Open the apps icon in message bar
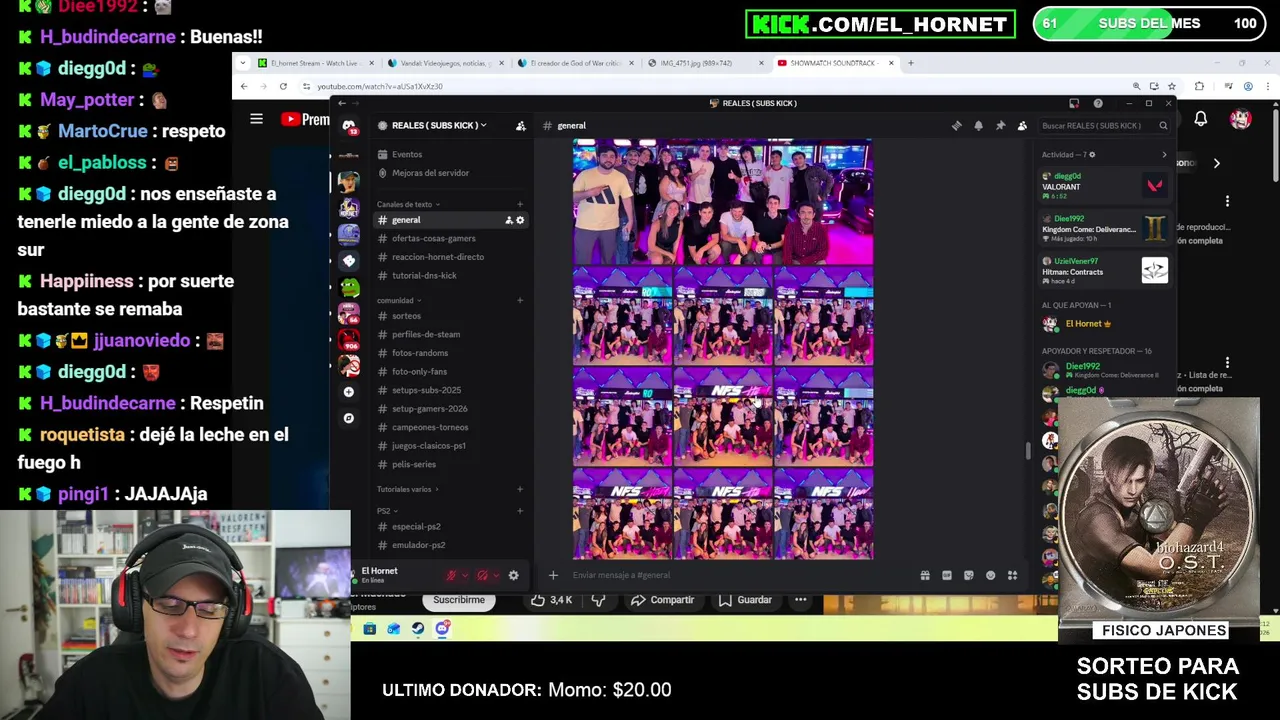Viewport: 1280px width, 720px height. [1012, 575]
